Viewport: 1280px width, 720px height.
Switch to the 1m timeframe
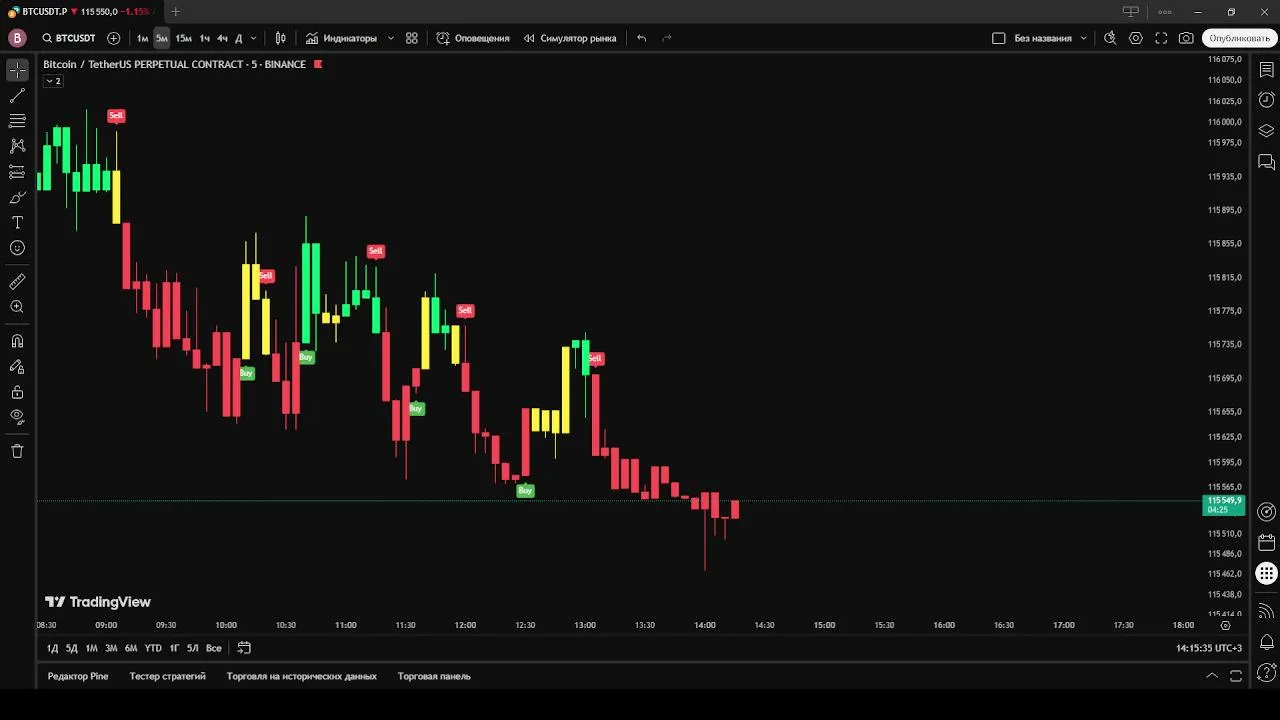(x=142, y=38)
